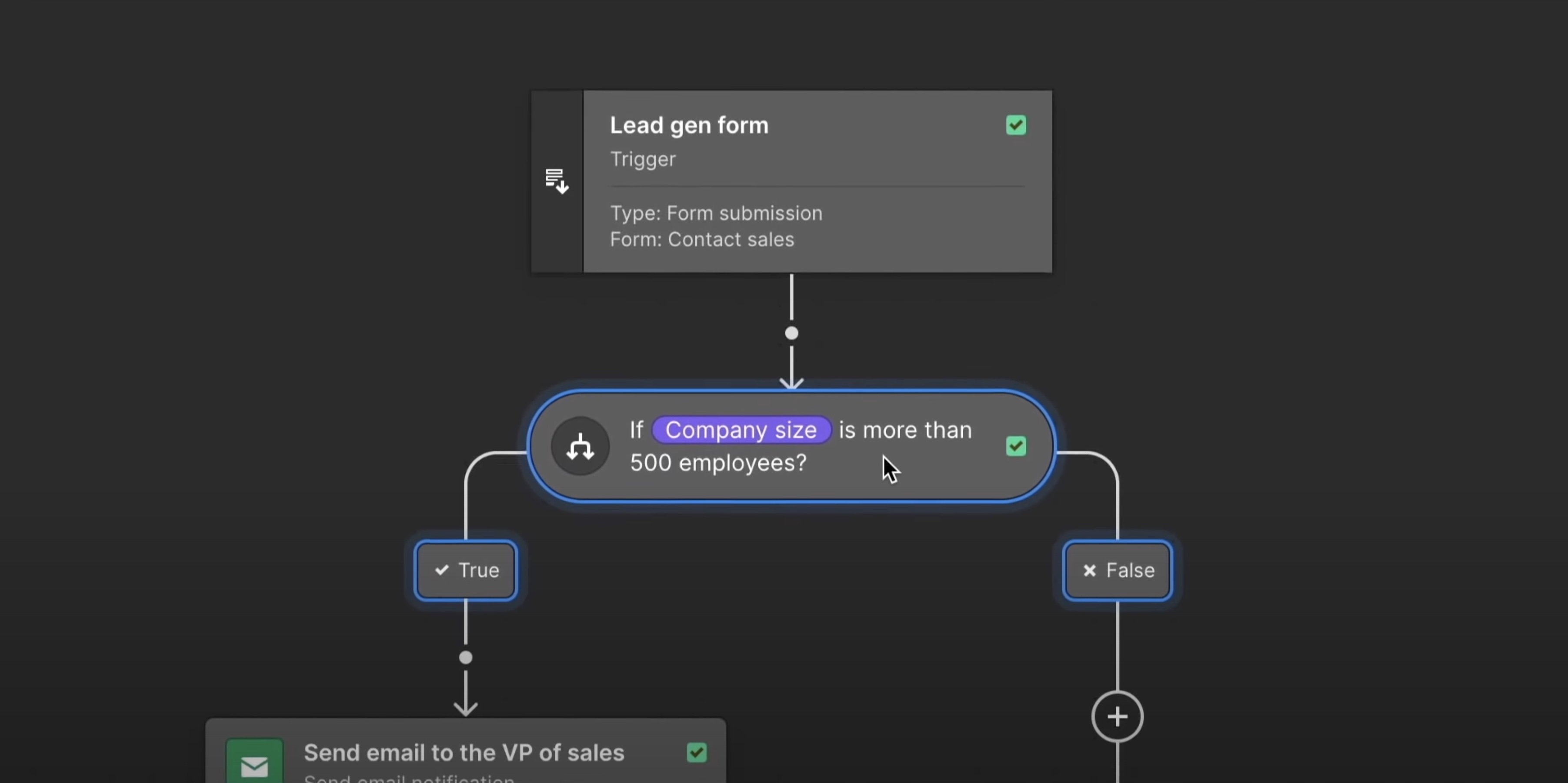
Task: Open the If Company size condition node
Action: point(791,446)
